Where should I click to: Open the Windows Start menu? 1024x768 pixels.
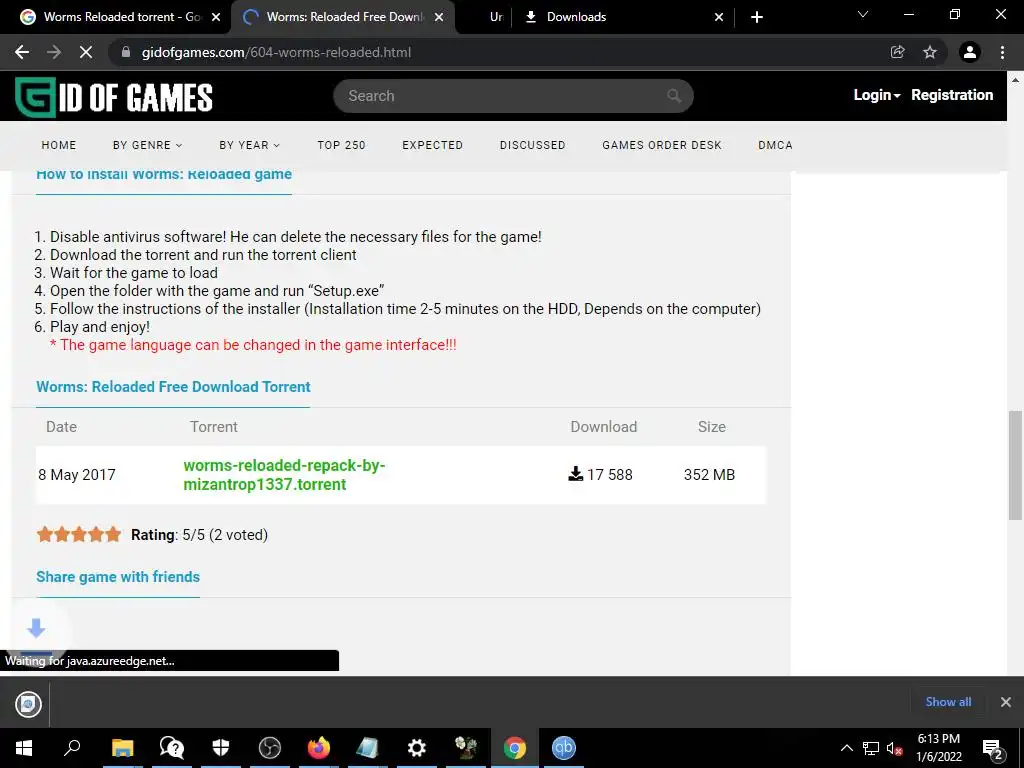point(24,748)
